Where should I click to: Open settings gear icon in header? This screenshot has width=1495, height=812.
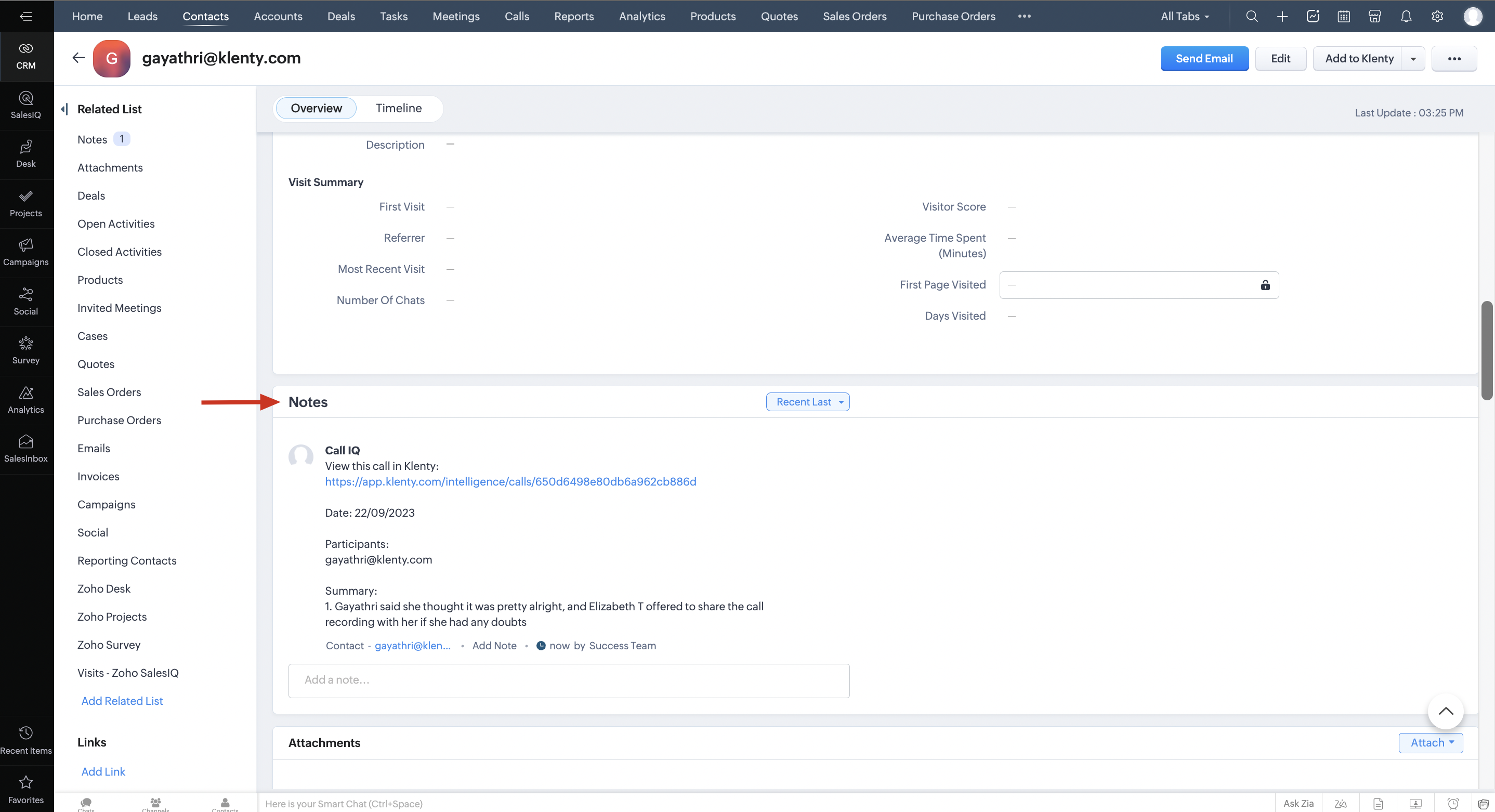[1437, 16]
